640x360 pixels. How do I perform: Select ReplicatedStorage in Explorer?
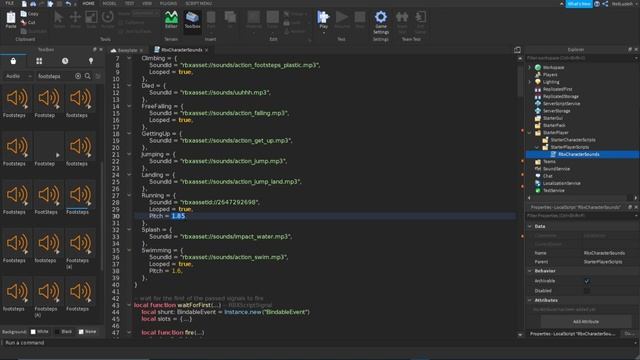560,96
